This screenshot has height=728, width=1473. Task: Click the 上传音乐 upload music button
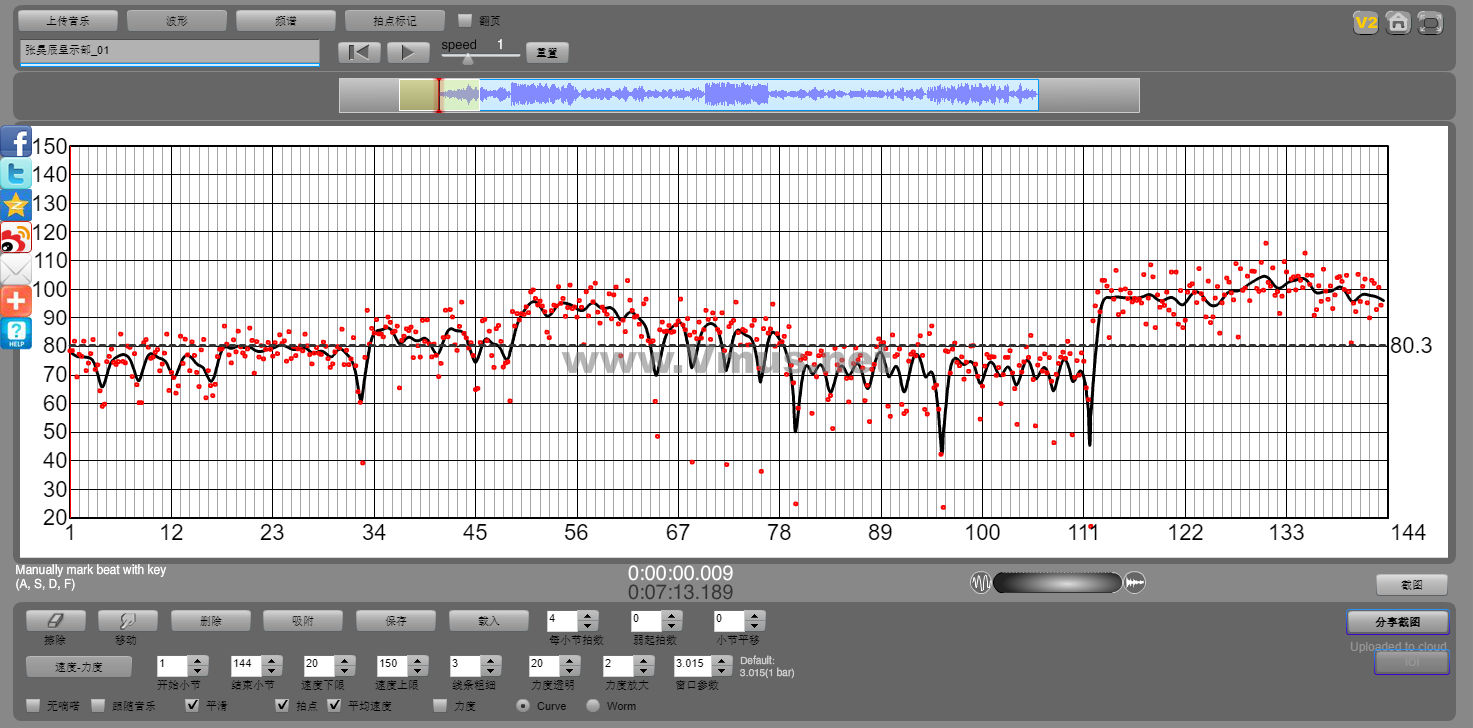tap(69, 20)
